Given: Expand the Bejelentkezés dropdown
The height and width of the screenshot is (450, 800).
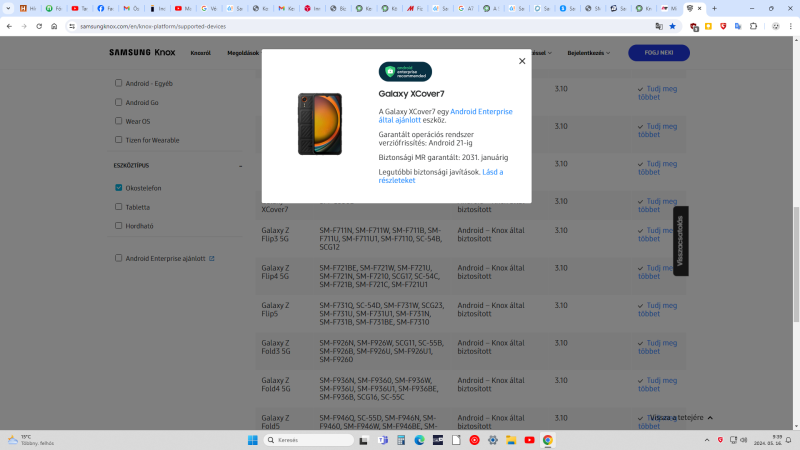Looking at the screenshot, I should click(x=588, y=53).
